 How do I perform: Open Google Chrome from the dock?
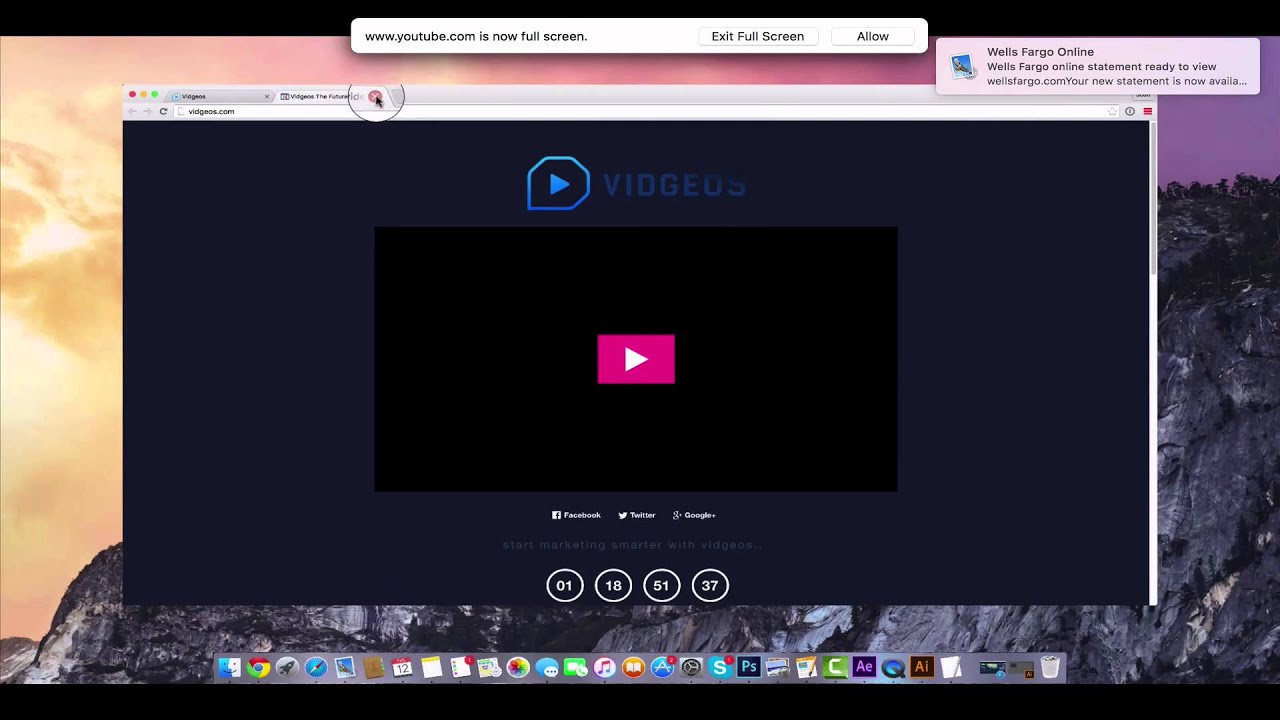[x=259, y=668]
